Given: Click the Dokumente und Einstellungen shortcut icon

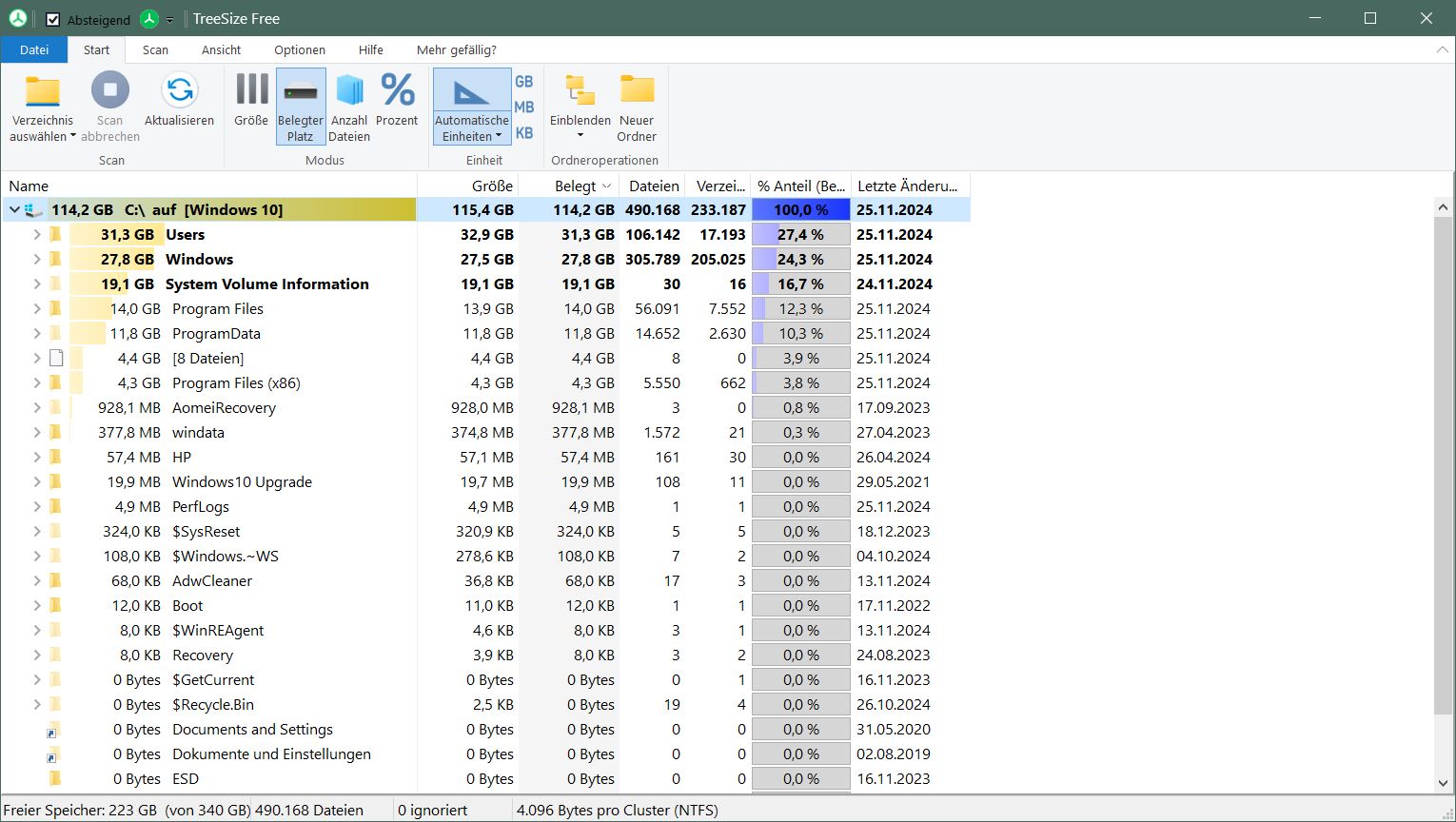Looking at the screenshot, I should pyautogui.click(x=53, y=755).
